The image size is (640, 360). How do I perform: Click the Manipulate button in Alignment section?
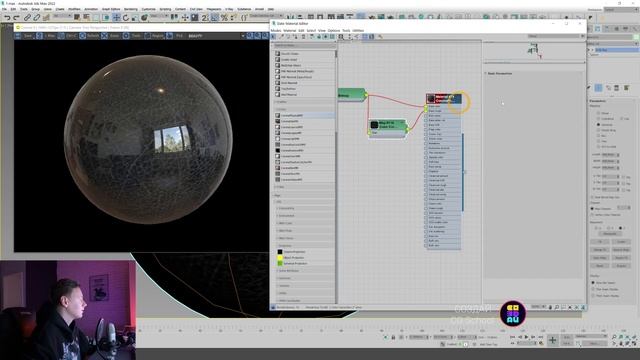tap(610, 234)
